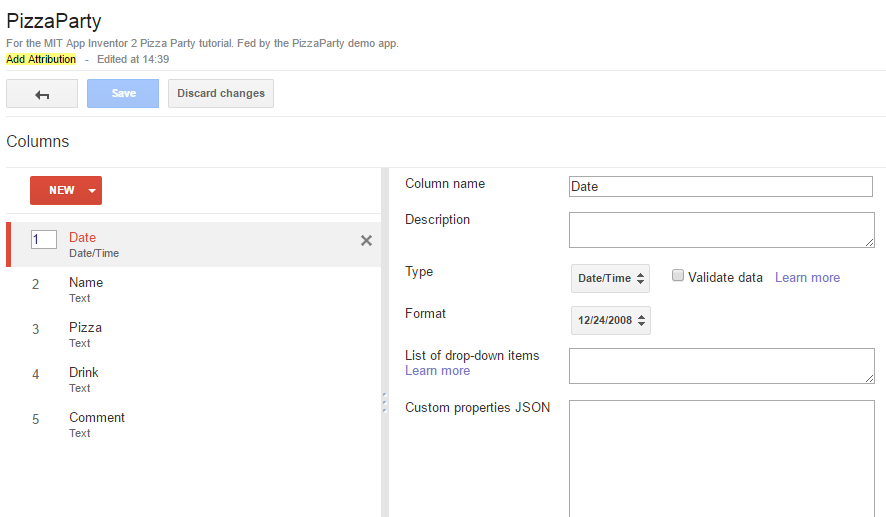The image size is (886, 517).
Task: Click the Column name input field
Action: (720, 186)
